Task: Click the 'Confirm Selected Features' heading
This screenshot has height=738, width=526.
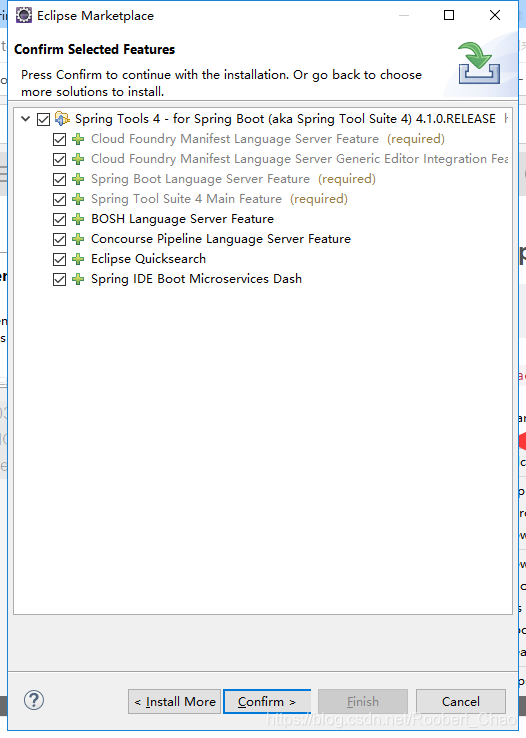Action: (95, 49)
